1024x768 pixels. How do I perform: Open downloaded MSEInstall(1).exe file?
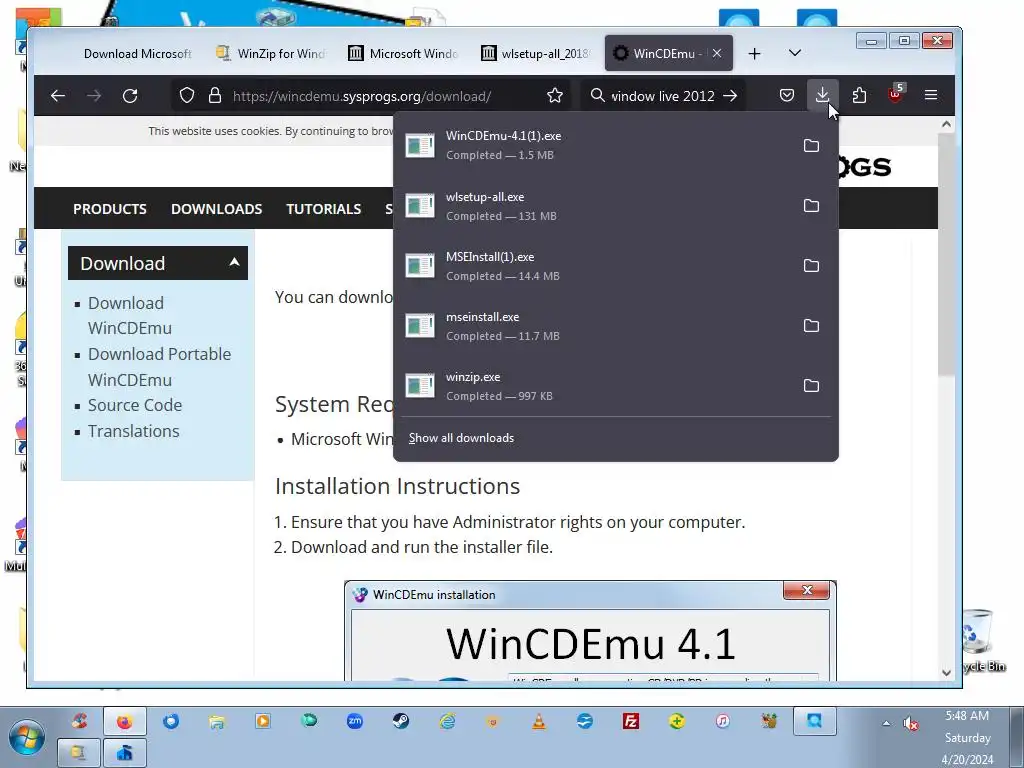click(594, 266)
